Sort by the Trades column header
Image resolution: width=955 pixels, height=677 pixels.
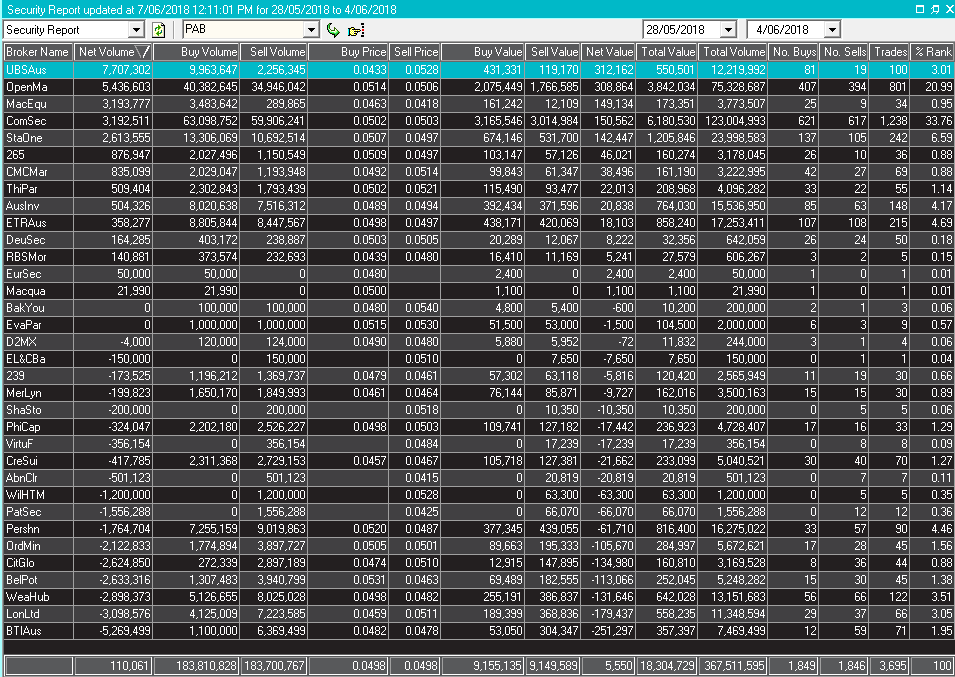pyautogui.click(x=890, y=52)
